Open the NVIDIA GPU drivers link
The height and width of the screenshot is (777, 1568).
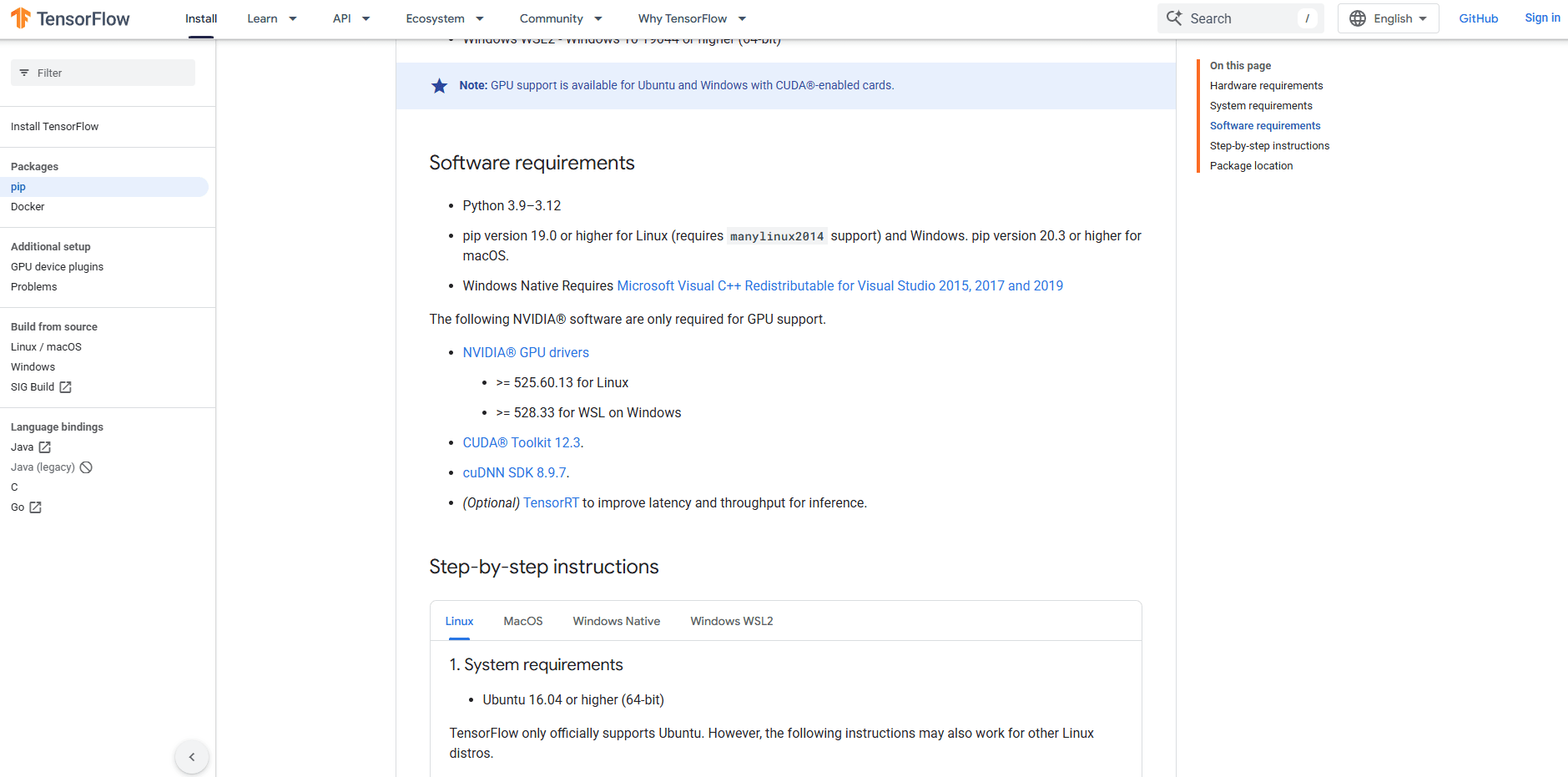tap(526, 352)
